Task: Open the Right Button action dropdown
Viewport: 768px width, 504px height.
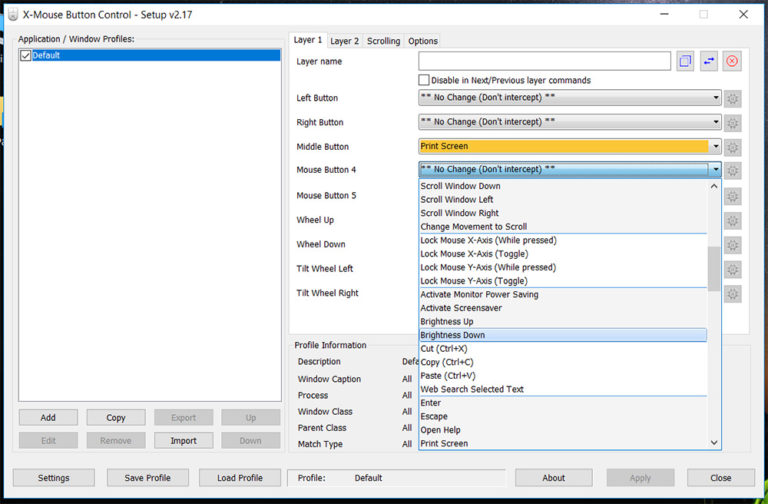Action: tap(570, 121)
